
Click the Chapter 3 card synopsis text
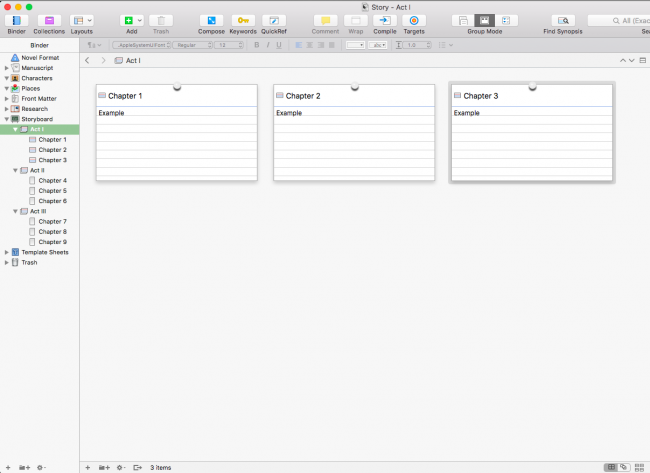click(467, 113)
